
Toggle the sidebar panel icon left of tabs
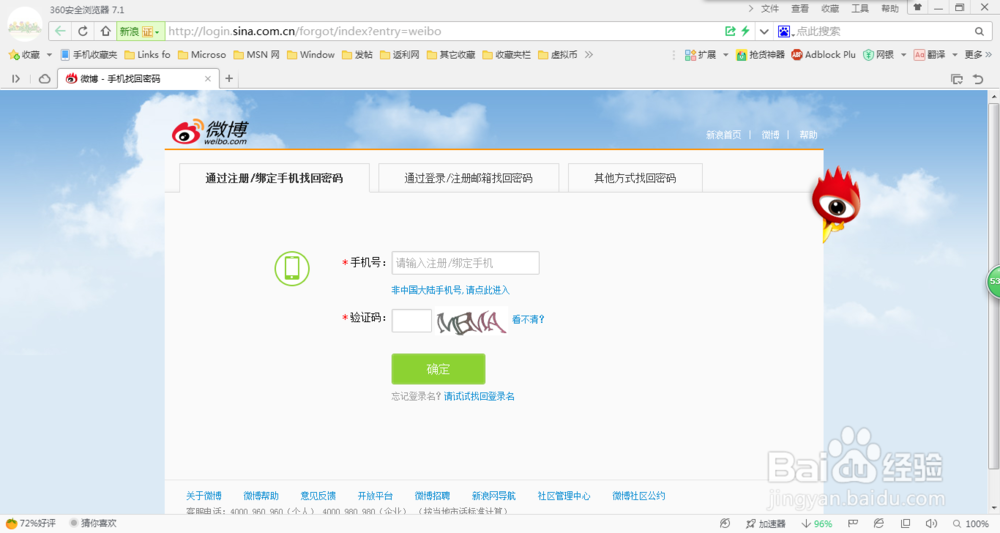(16, 78)
